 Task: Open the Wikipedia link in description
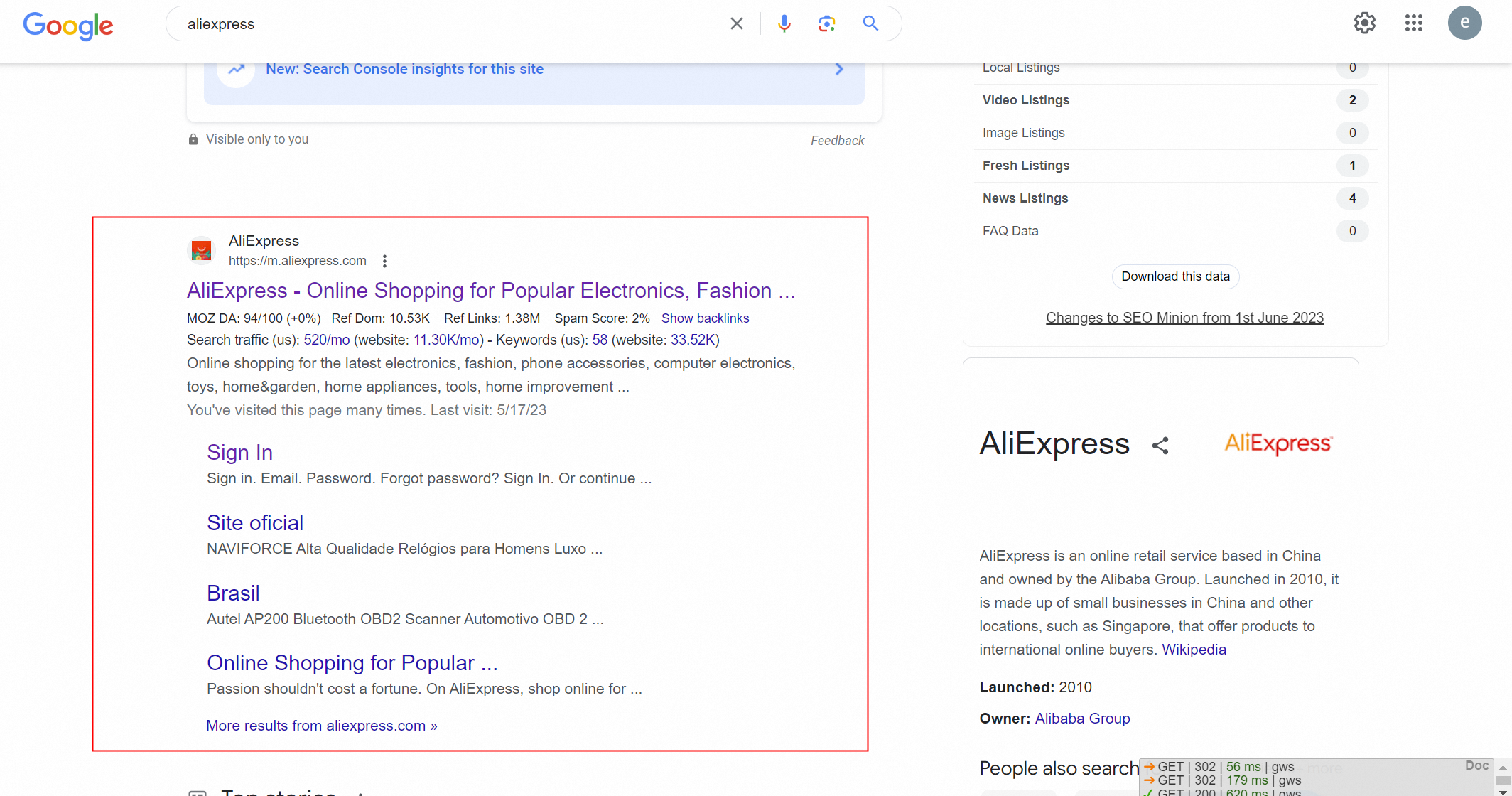[1194, 650]
